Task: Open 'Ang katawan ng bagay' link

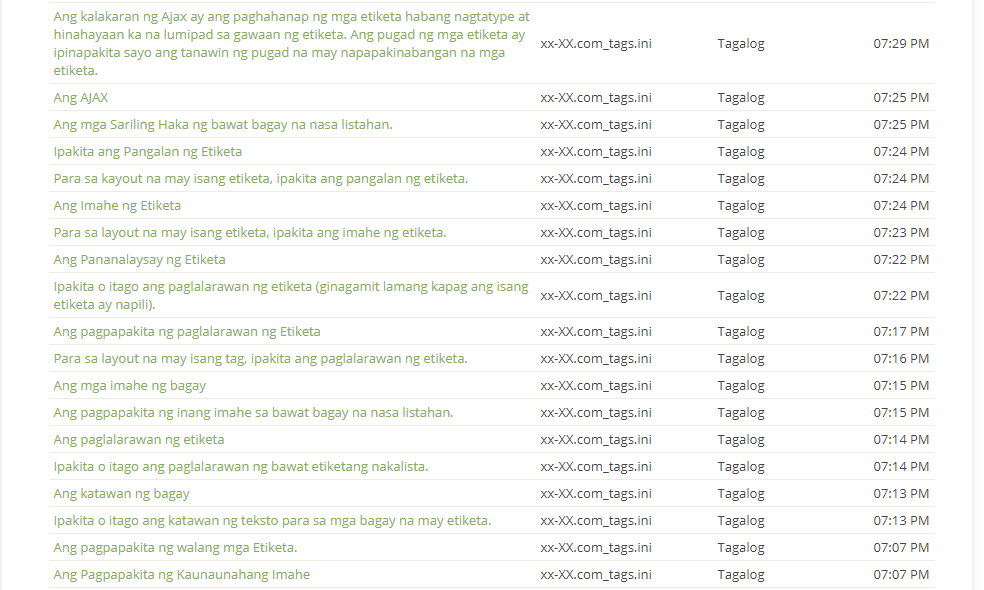Action: tap(122, 494)
